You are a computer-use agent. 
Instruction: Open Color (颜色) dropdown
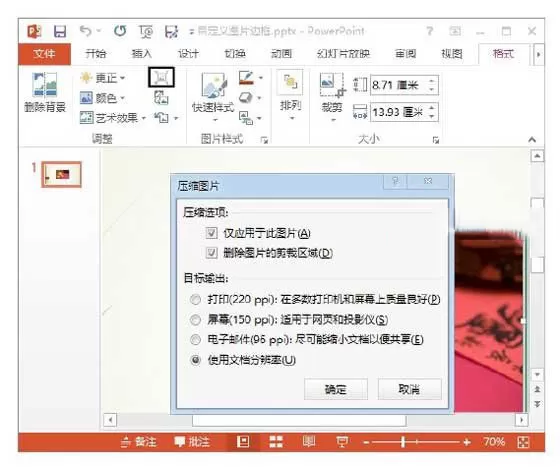(103, 97)
